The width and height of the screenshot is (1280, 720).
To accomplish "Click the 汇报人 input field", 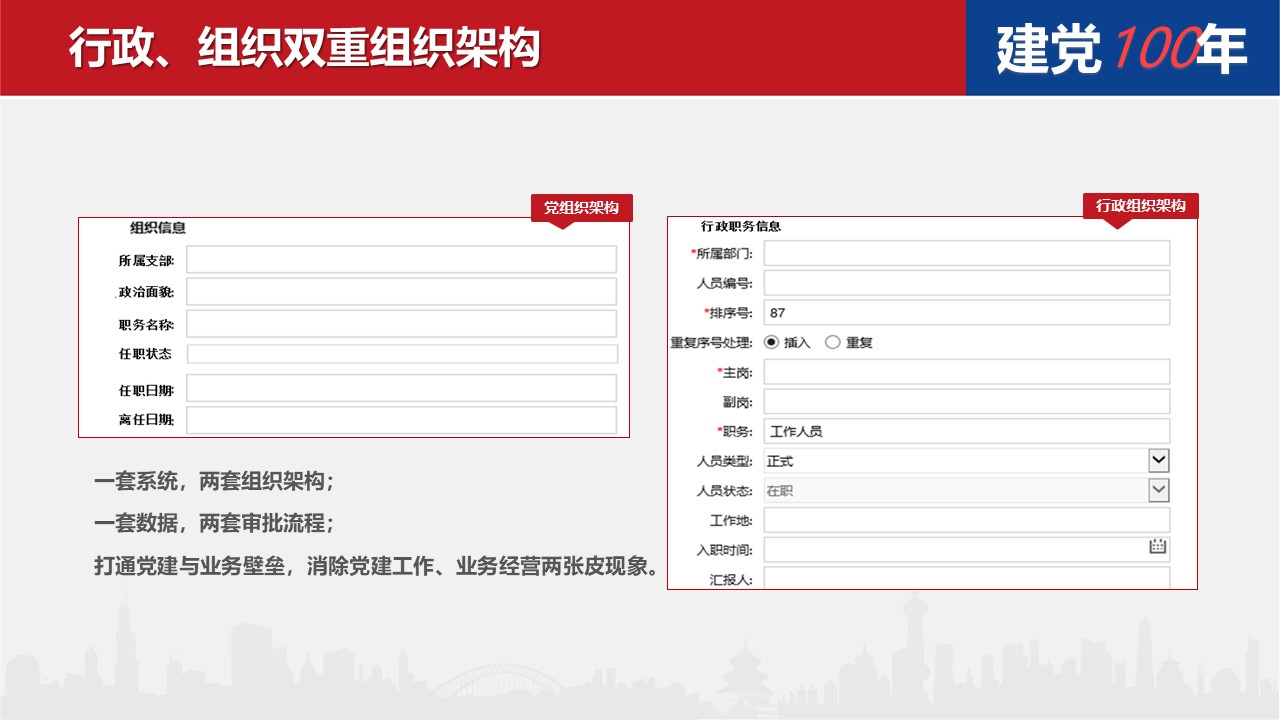I will (x=966, y=578).
